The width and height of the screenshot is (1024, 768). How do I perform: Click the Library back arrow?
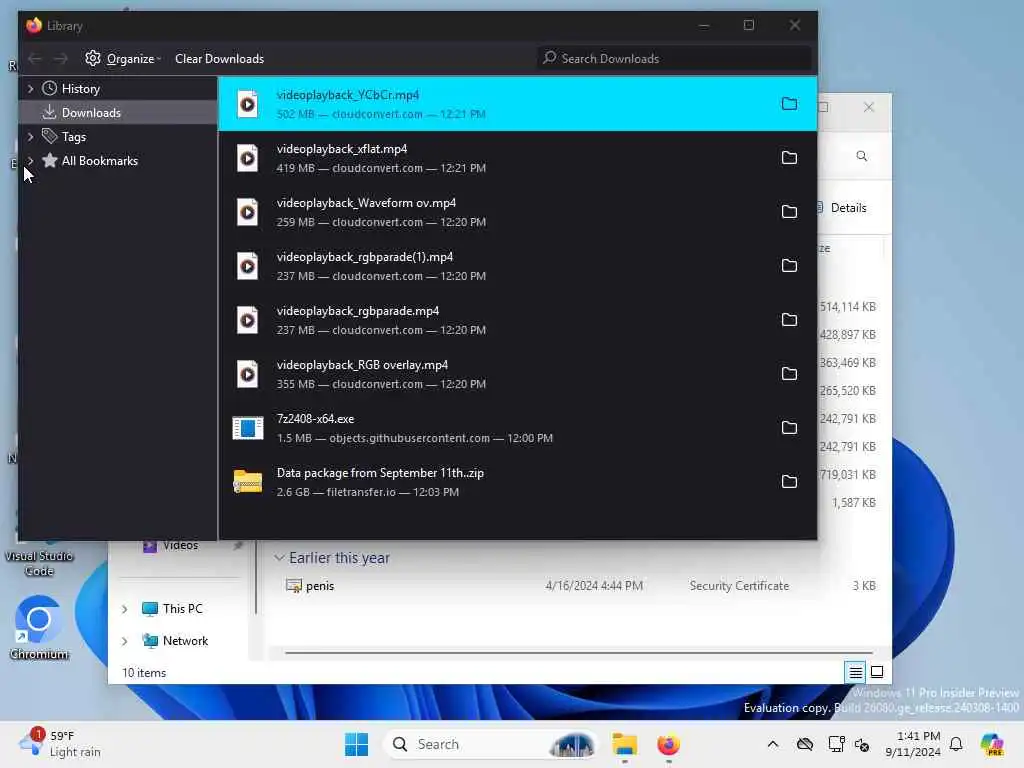35,59
